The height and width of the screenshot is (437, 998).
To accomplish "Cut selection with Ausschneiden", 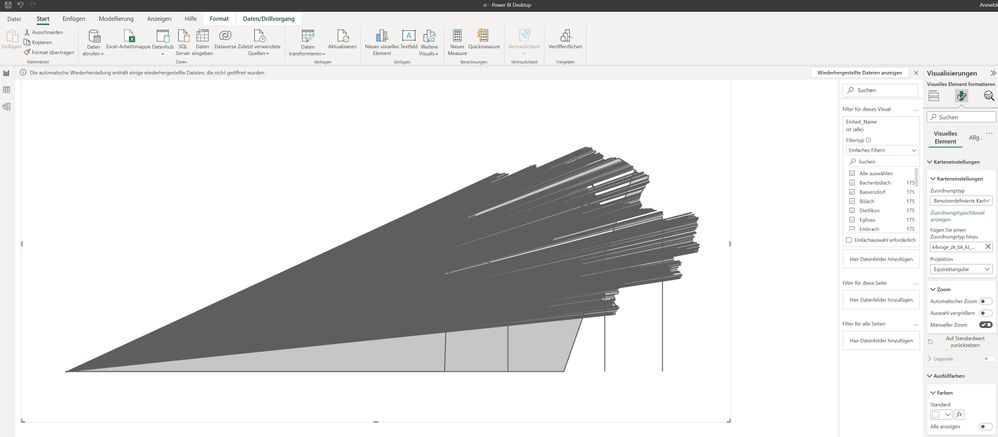I will pyautogui.click(x=43, y=32).
